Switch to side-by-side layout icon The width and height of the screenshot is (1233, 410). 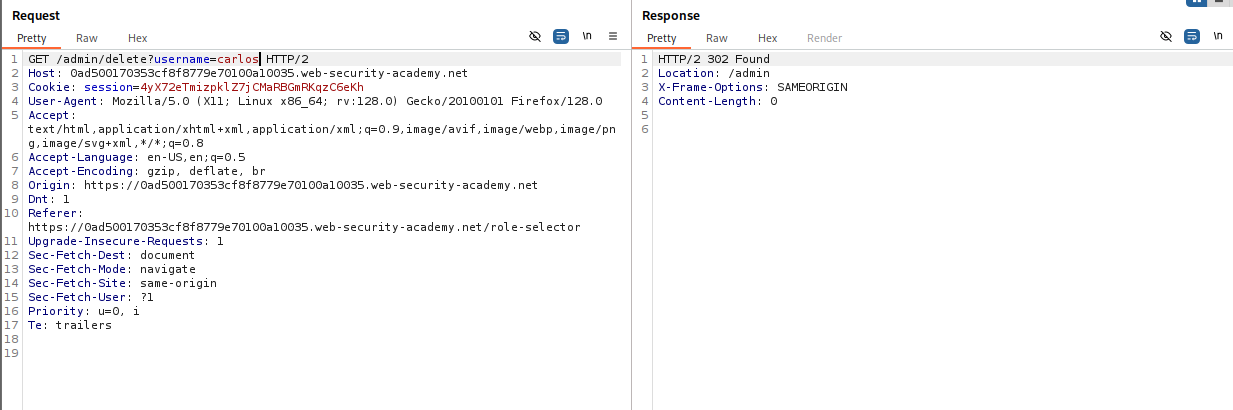(x=1196, y=2)
